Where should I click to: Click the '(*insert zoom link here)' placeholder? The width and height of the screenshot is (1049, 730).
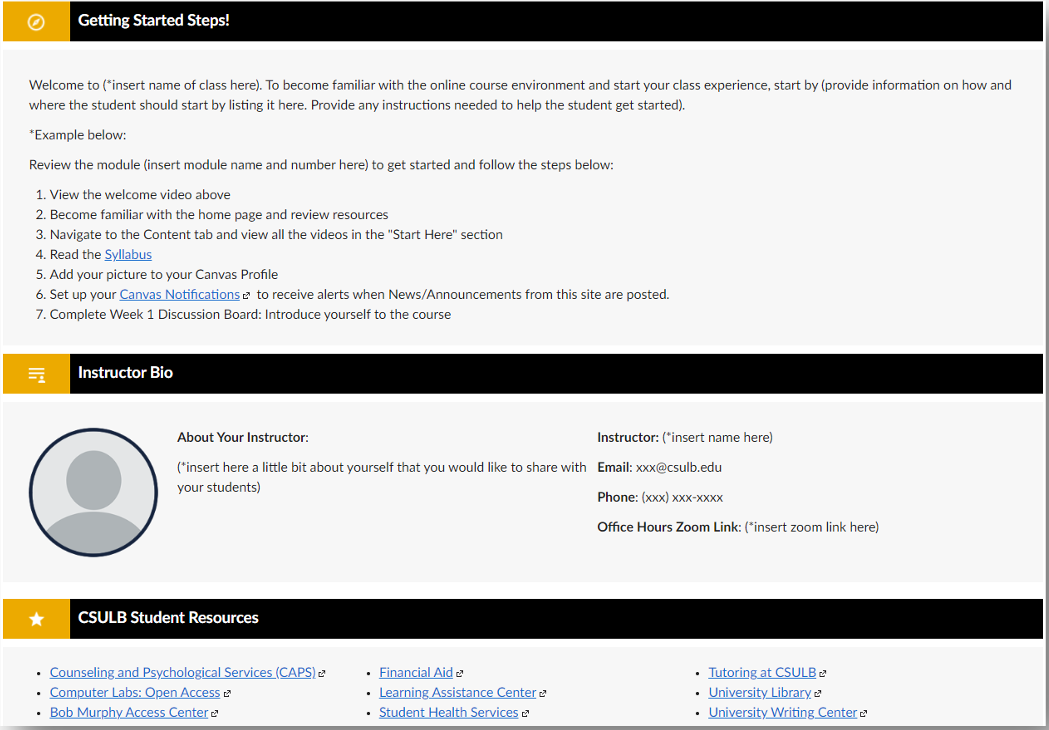click(812, 527)
